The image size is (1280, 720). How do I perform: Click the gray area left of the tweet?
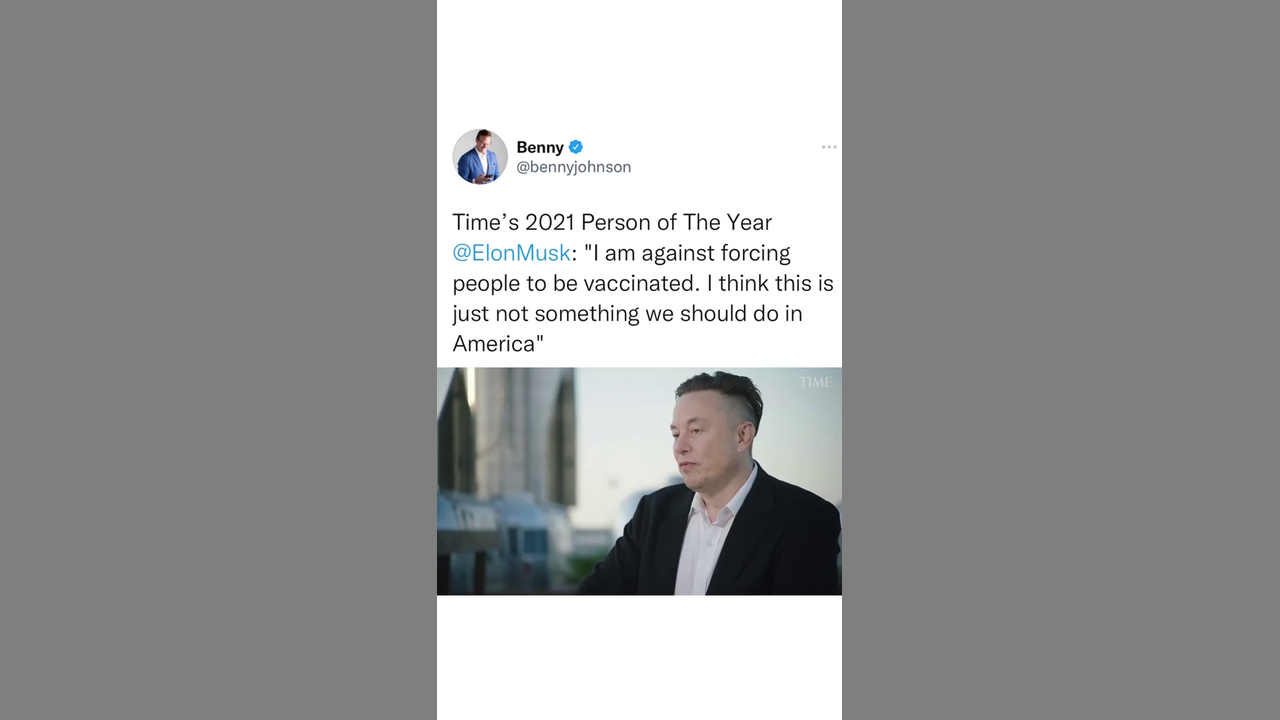218,360
